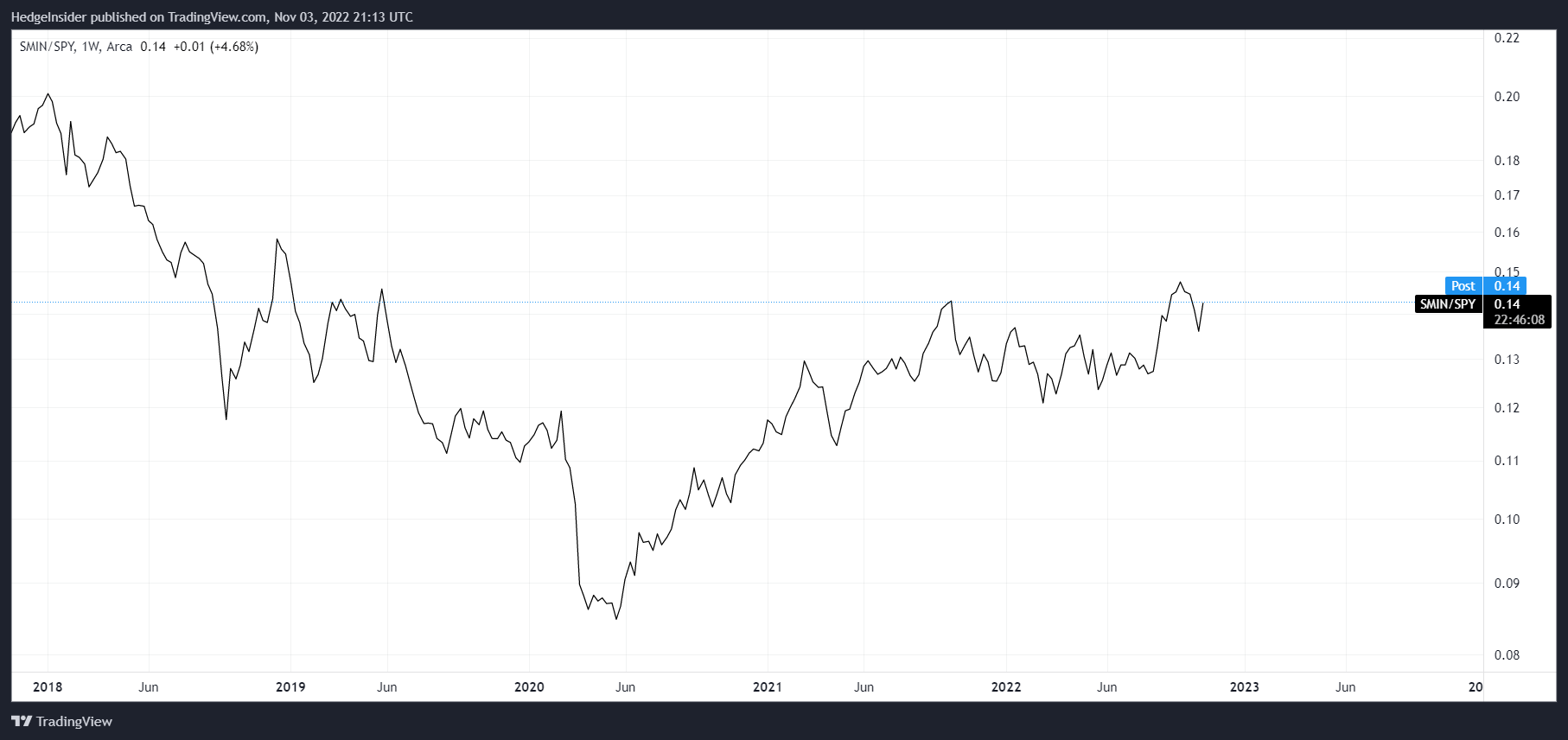Click the HedgeInsider published header text
The height and width of the screenshot is (740, 1568).
tap(212, 17)
